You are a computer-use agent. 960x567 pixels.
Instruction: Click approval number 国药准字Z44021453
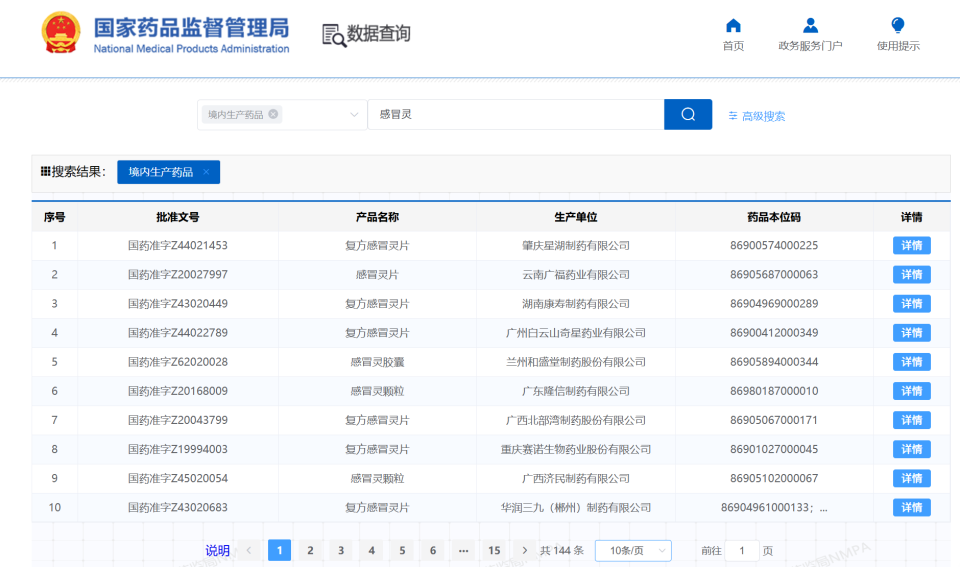tap(178, 246)
